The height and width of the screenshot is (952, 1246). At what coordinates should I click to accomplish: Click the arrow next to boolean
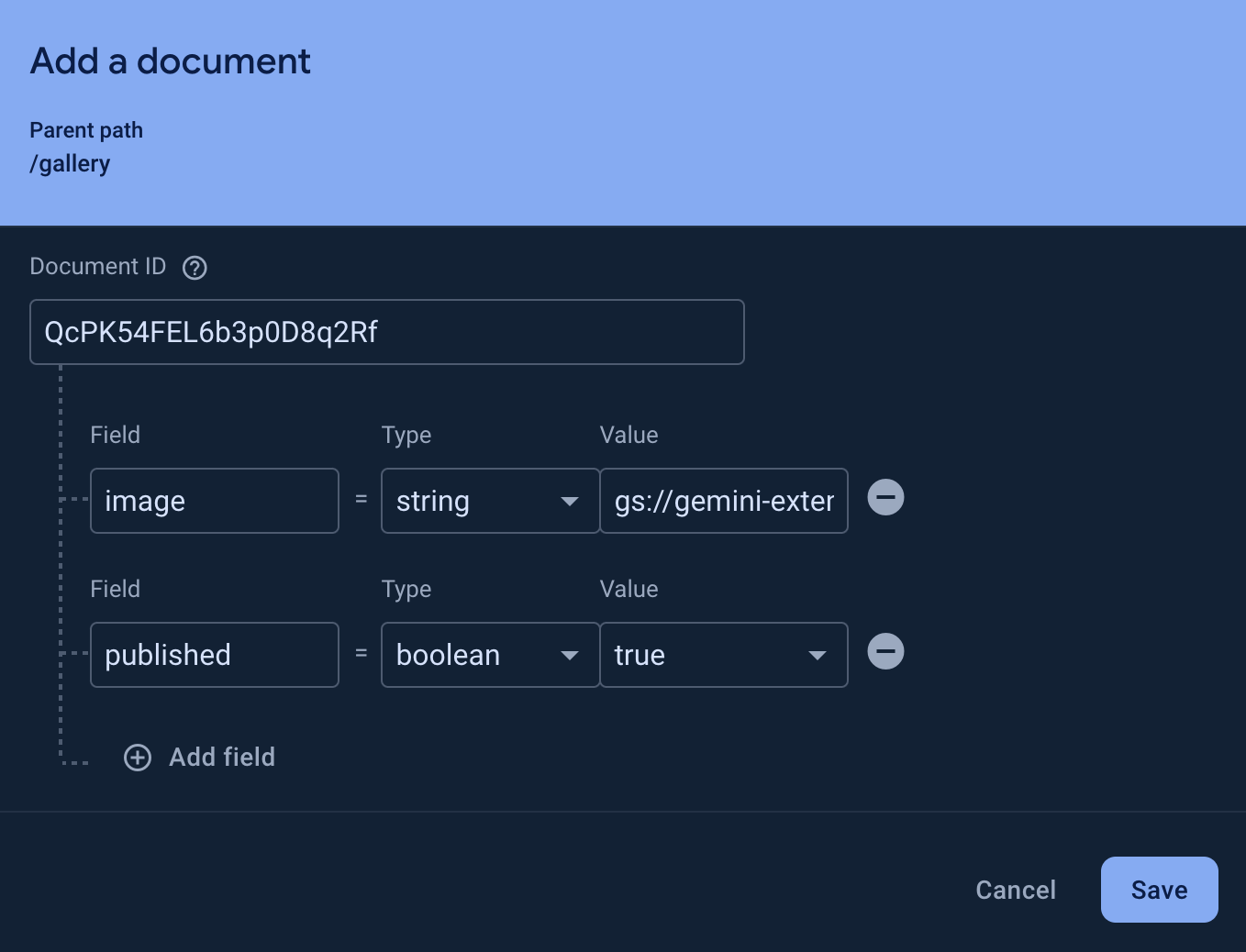point(570,656)
